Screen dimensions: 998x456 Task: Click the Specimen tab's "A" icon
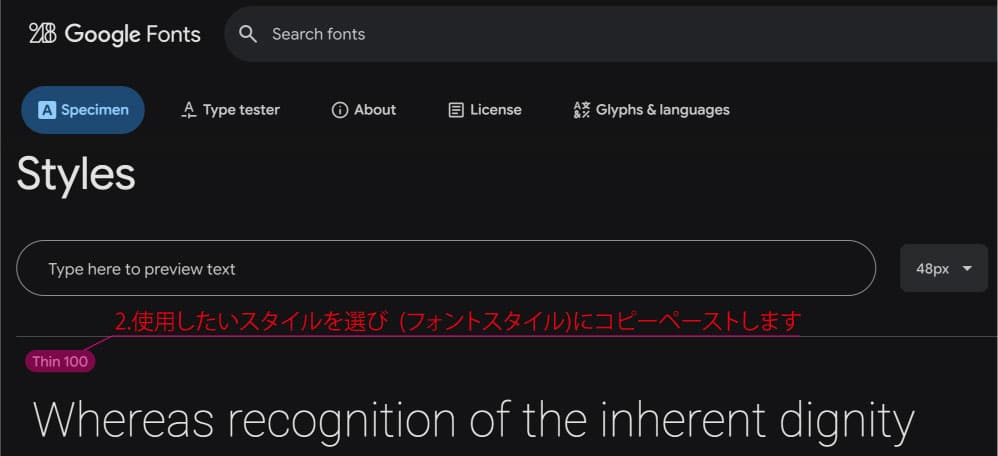[x=47, y=110]
